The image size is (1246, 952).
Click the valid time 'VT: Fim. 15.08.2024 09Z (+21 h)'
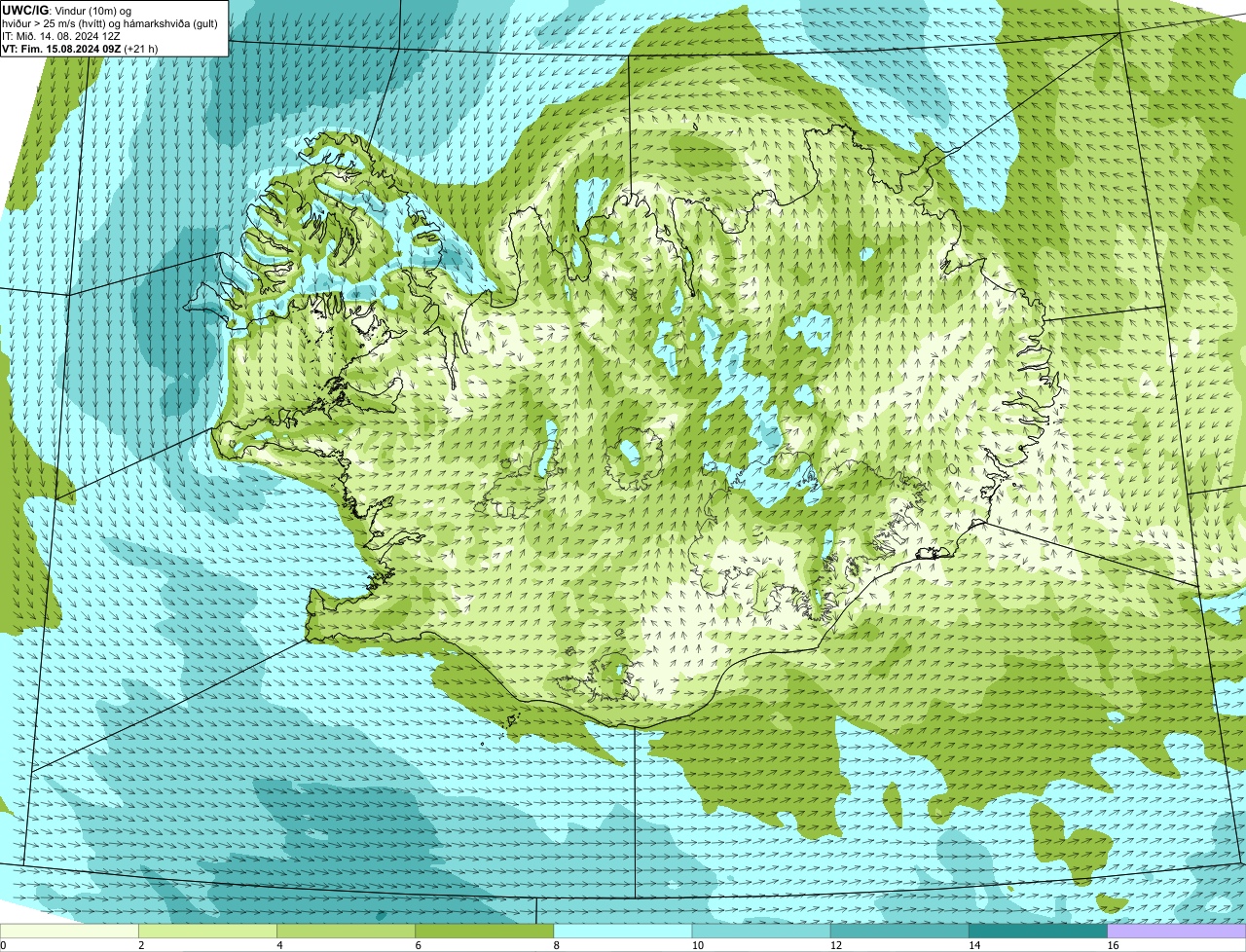(80, 49)
